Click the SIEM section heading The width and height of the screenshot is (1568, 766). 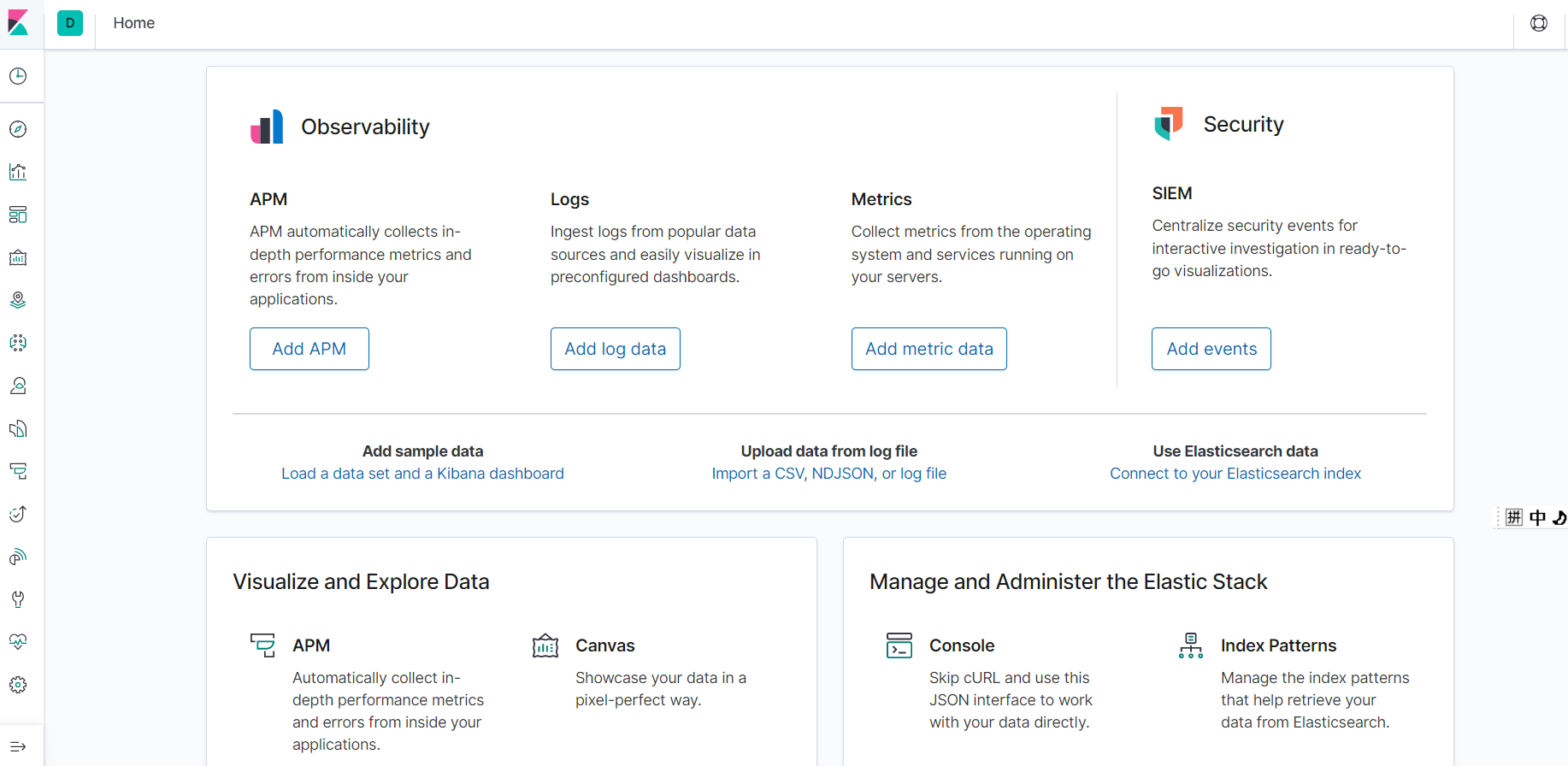point(1171,193)
